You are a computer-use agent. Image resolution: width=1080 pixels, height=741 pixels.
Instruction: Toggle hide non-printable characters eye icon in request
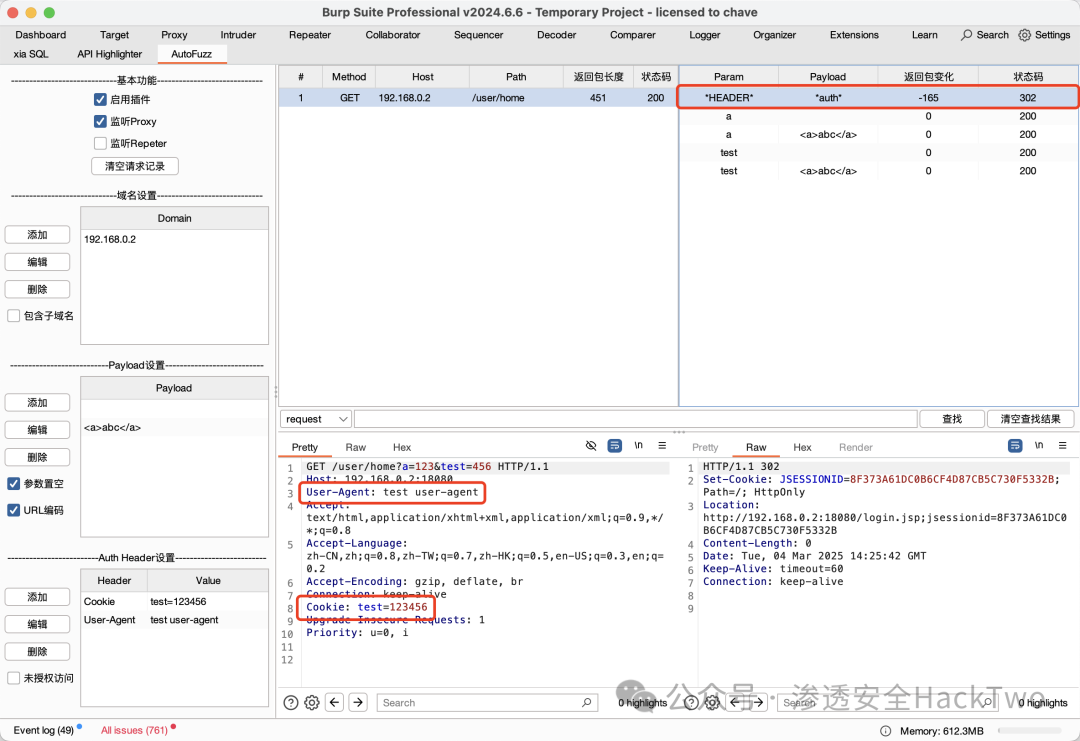tap(591, 446)
